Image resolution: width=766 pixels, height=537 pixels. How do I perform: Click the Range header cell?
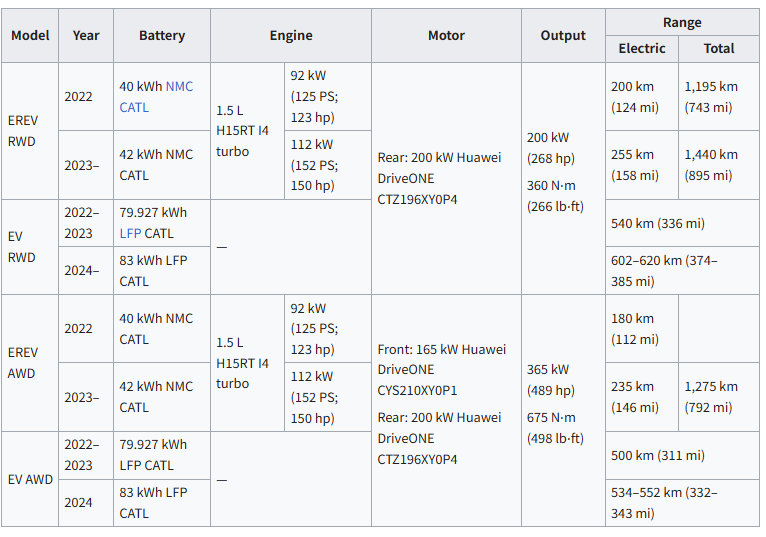click(x=682, y=22)
